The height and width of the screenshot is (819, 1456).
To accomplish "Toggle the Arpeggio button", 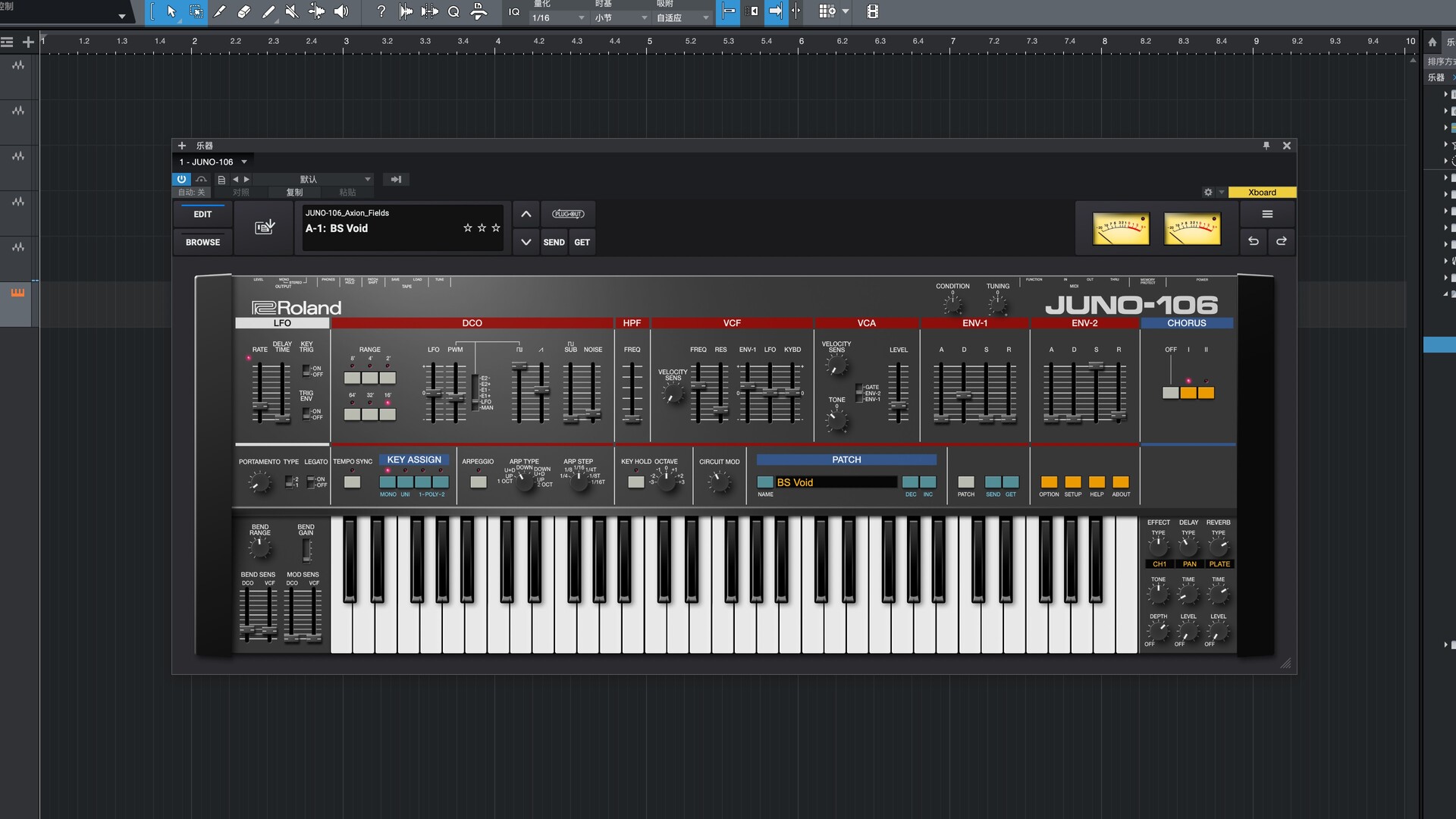I will tap(479, 482).
